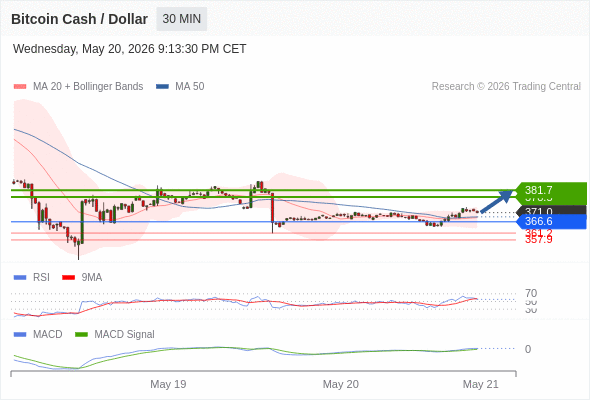The width and height of the screenshot is (590, 400).
Task: Click the Bitcoin Cash / Dollar title
Action: (x=79, y=19)
